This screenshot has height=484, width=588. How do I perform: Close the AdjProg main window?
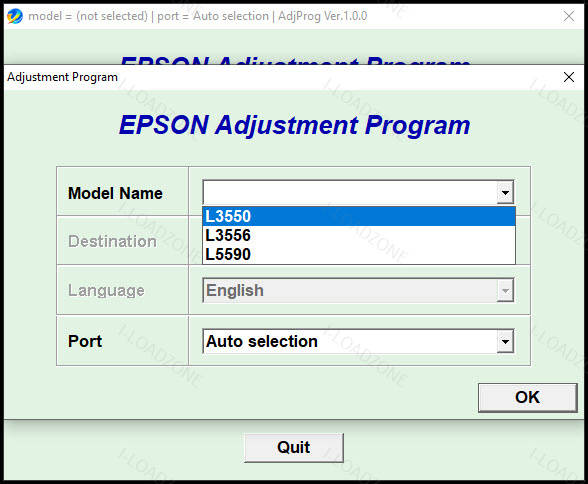point(569,16)
